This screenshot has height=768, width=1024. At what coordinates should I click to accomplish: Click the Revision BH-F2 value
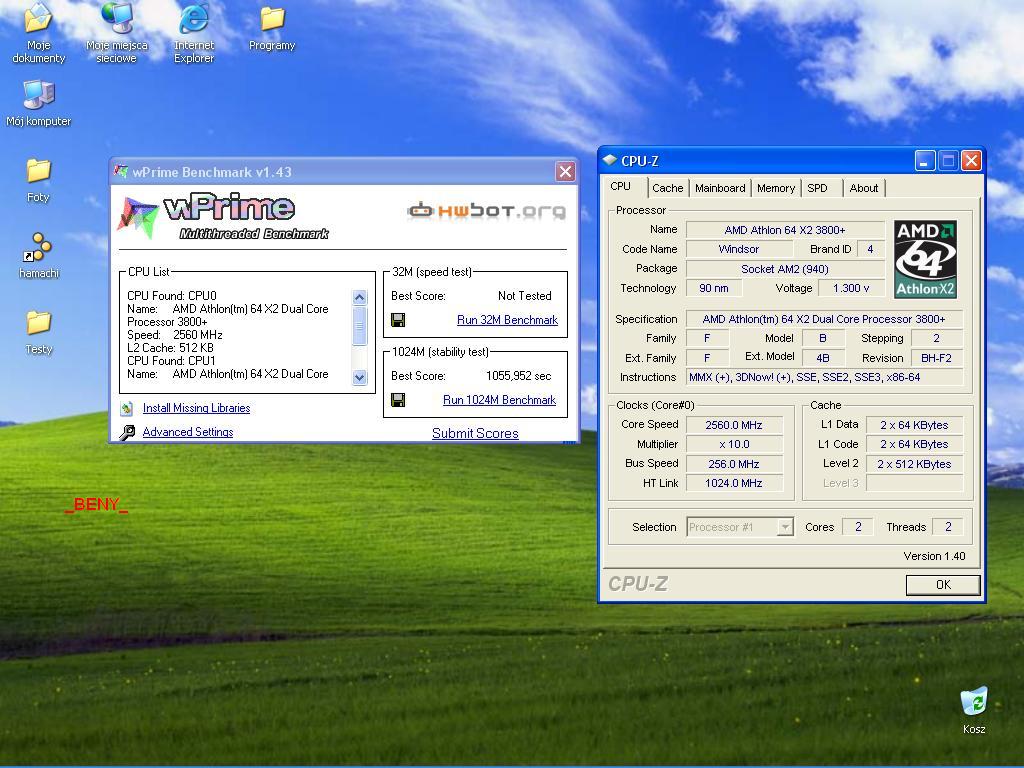click(x=936, y=358)
